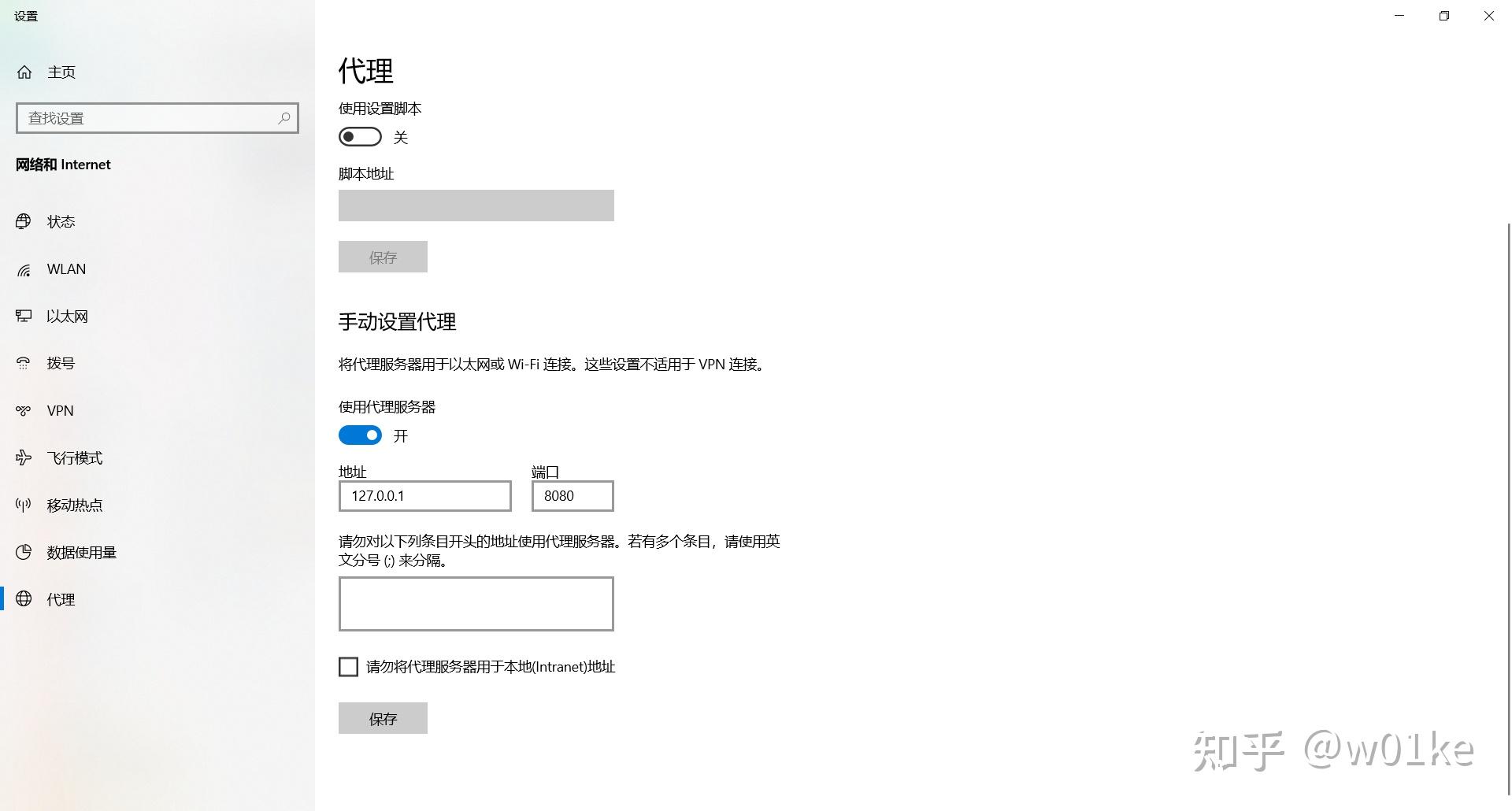Image resolution: width=1512 pixels, height=811 pixels.
Task: Select 代理 in the sidebar
Action: point(157,599)
